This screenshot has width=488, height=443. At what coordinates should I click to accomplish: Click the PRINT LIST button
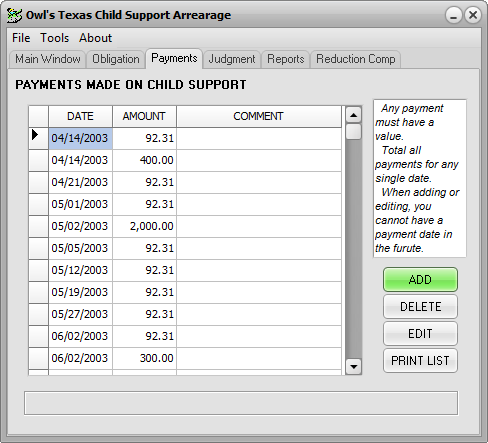420,361
